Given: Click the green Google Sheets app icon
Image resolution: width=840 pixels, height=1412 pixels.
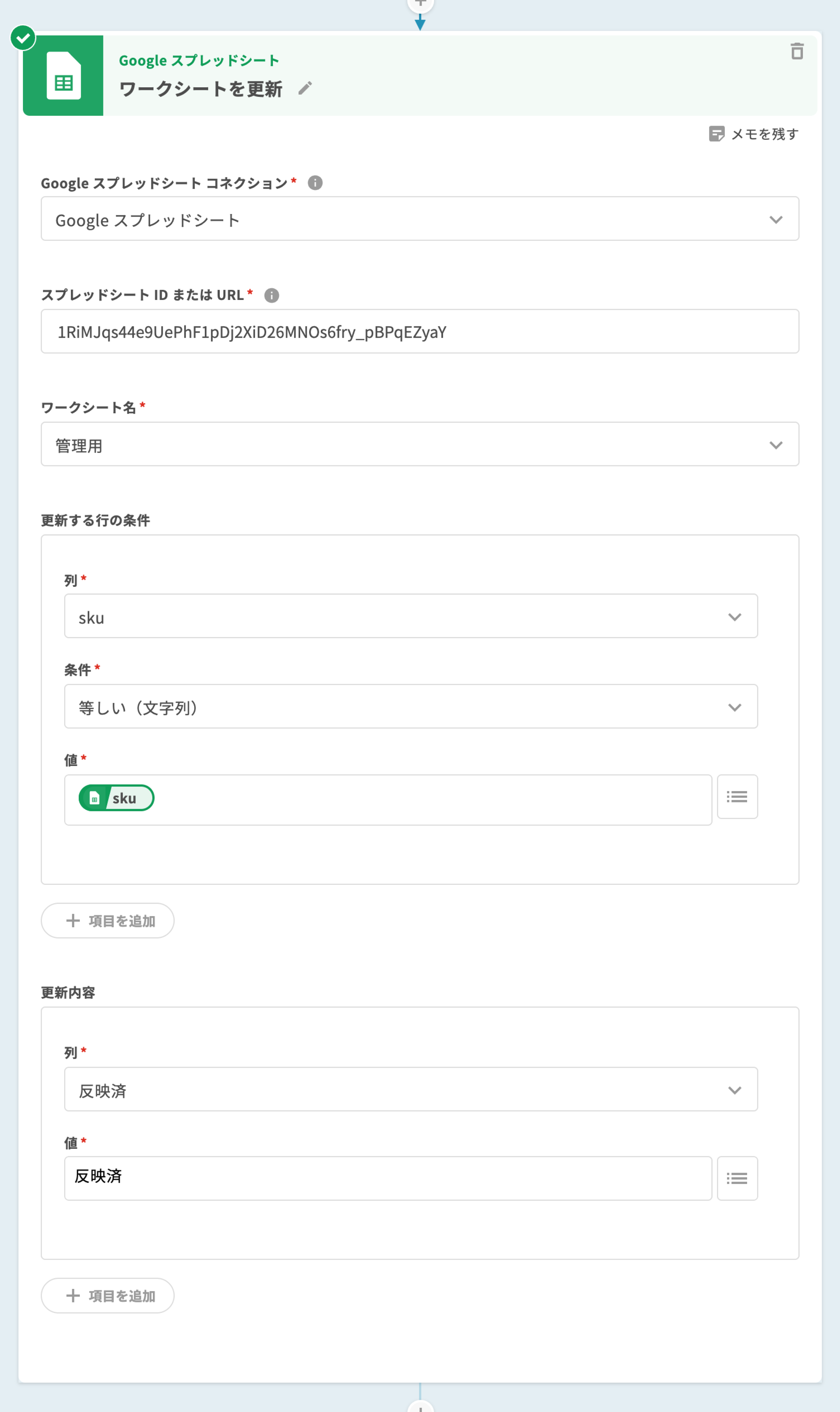Looking at the screenshot, I should point(63,76).
